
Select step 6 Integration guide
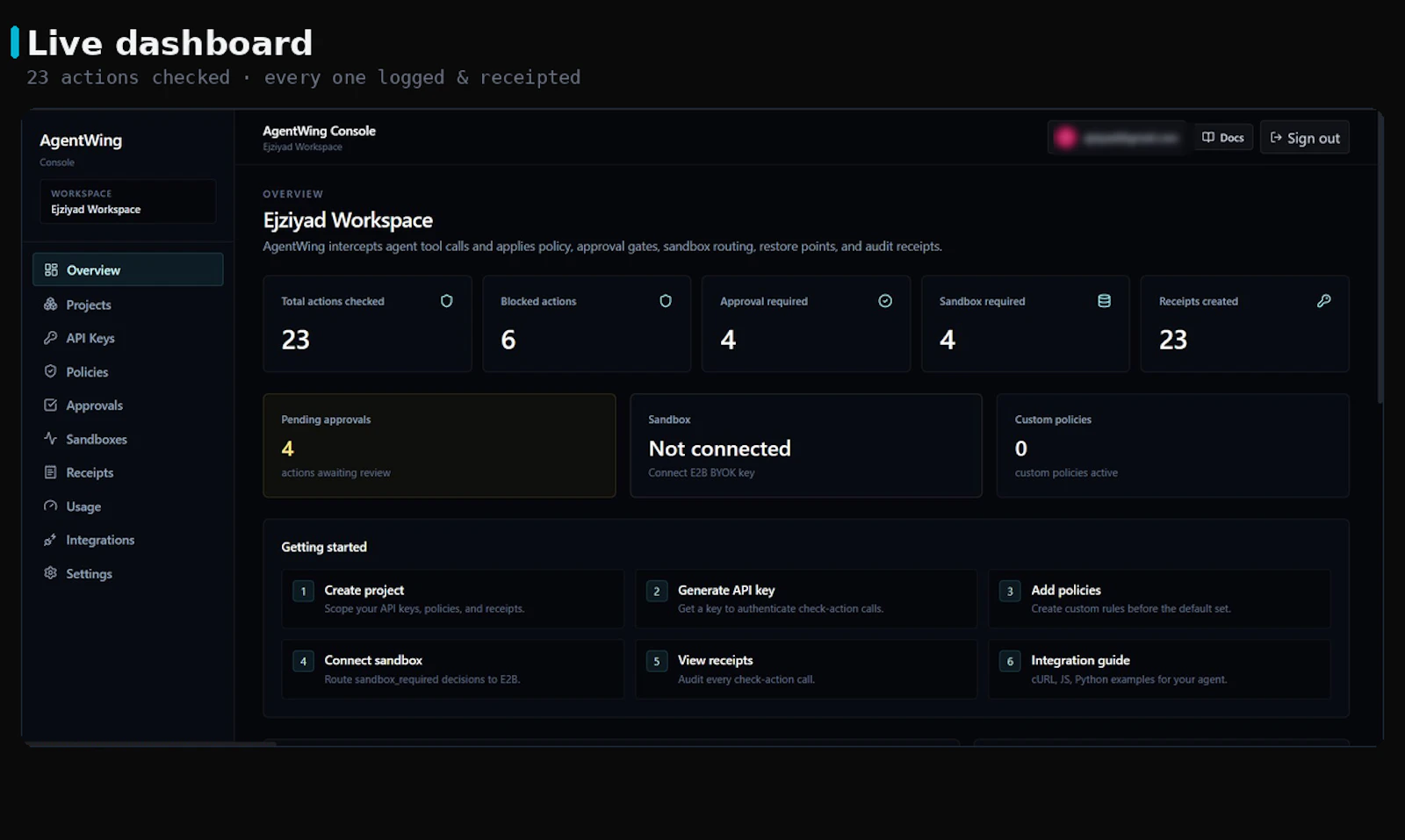(x=1159, y=669)
